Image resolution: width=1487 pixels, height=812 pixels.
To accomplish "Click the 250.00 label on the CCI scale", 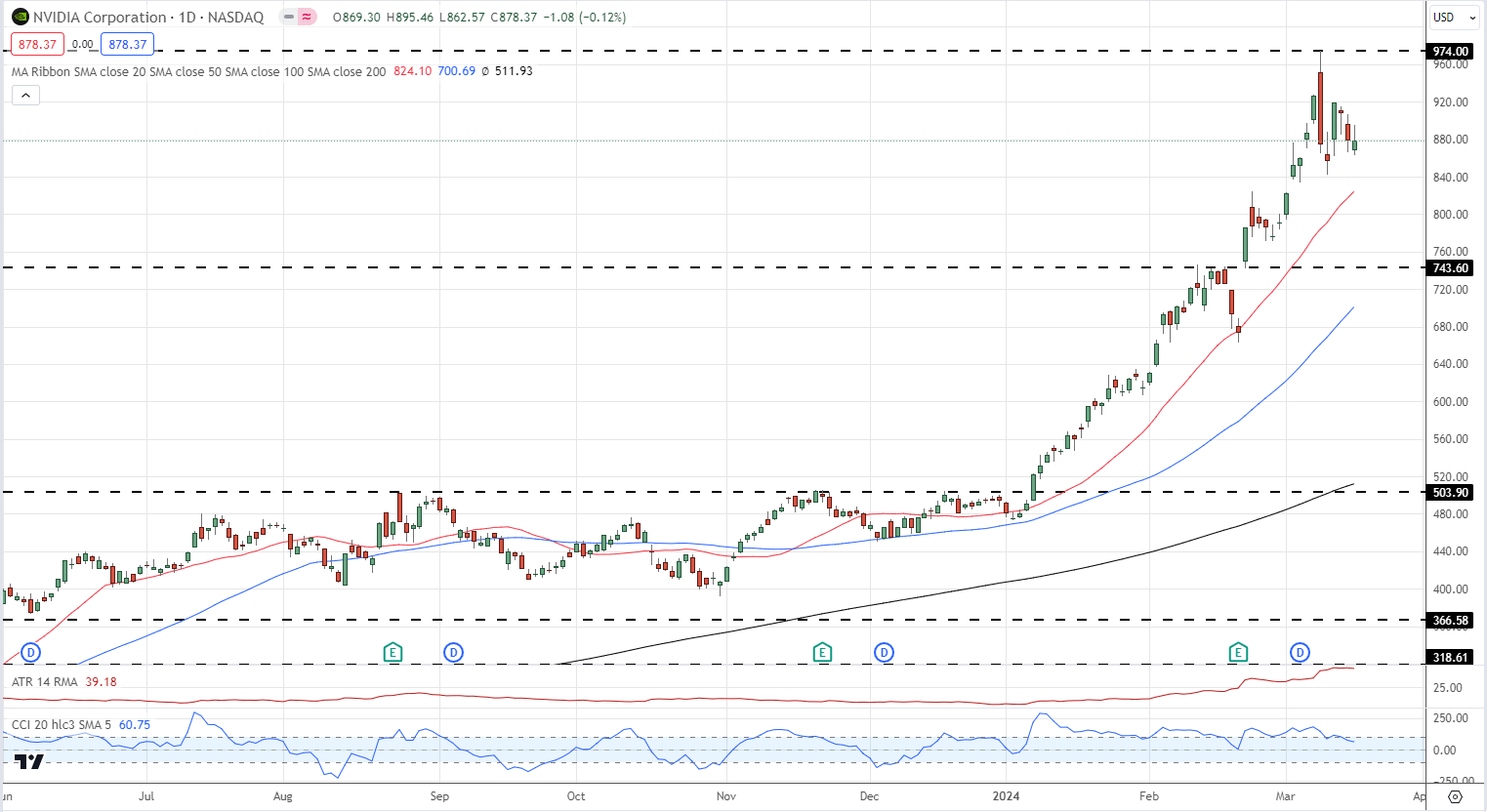I will (x=1450, y=717).
